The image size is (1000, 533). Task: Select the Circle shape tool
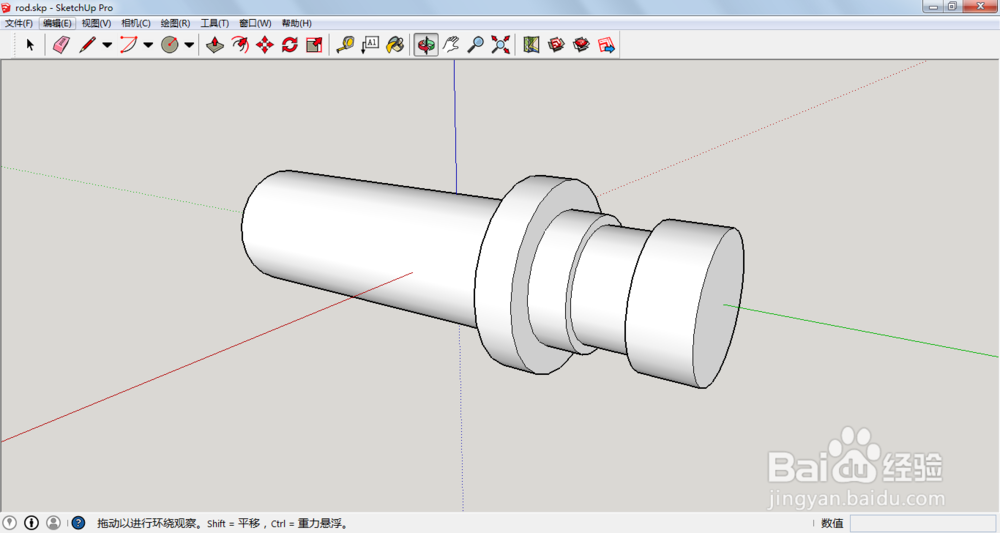tap(170, 45)
